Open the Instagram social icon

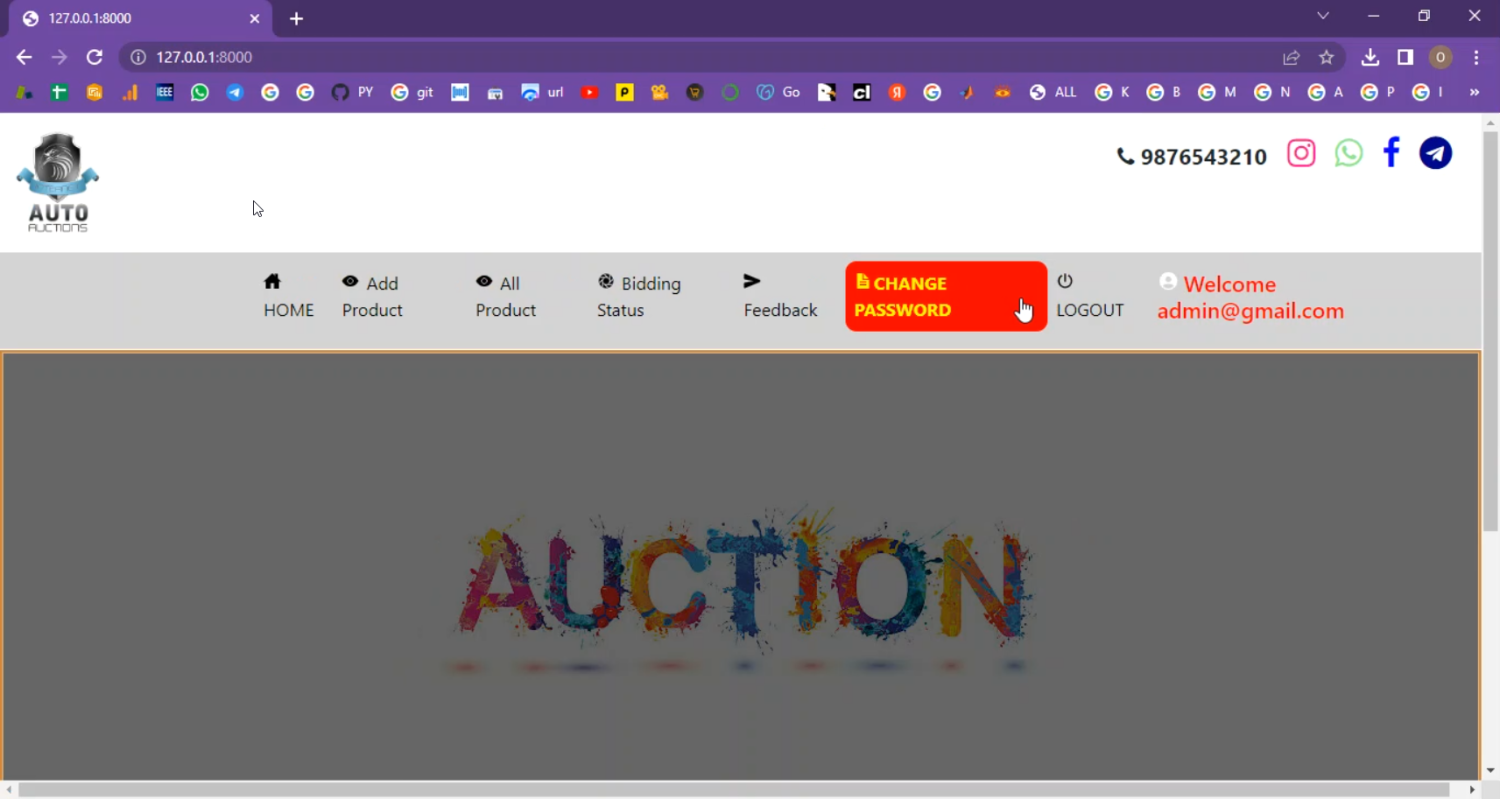1301,153
